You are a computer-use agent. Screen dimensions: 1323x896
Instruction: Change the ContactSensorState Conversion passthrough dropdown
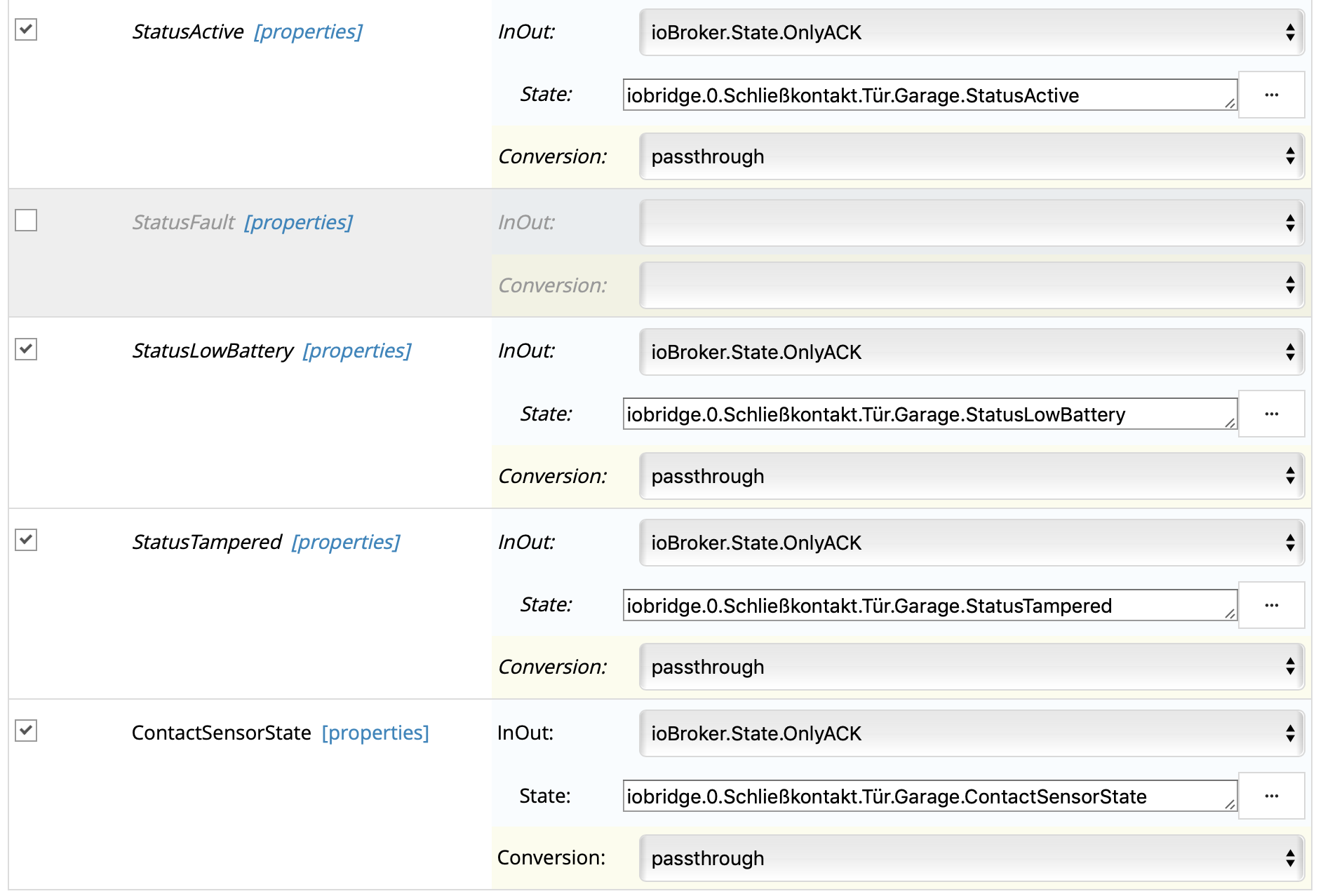971,858
